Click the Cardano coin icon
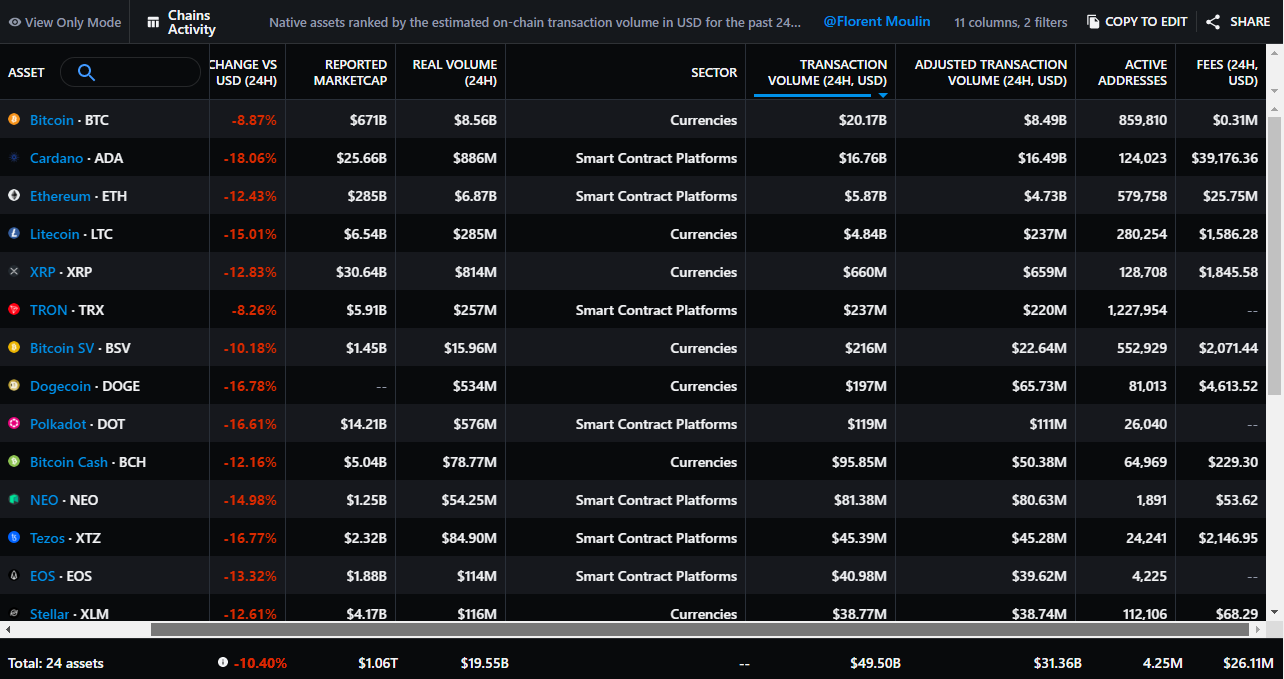 tap(14, 158)
